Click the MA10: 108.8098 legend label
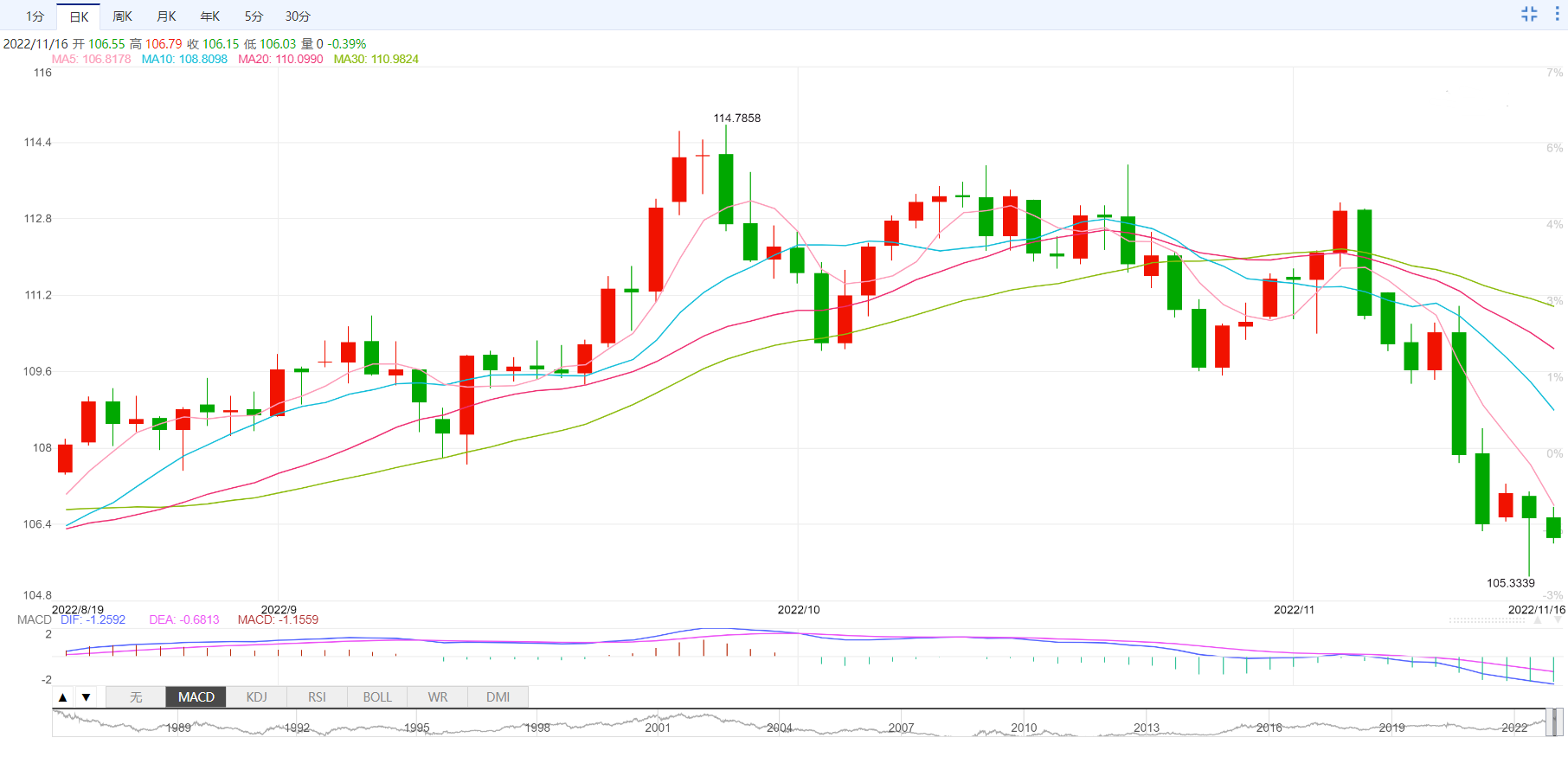The image size is (1568, 757). (184, 60)
